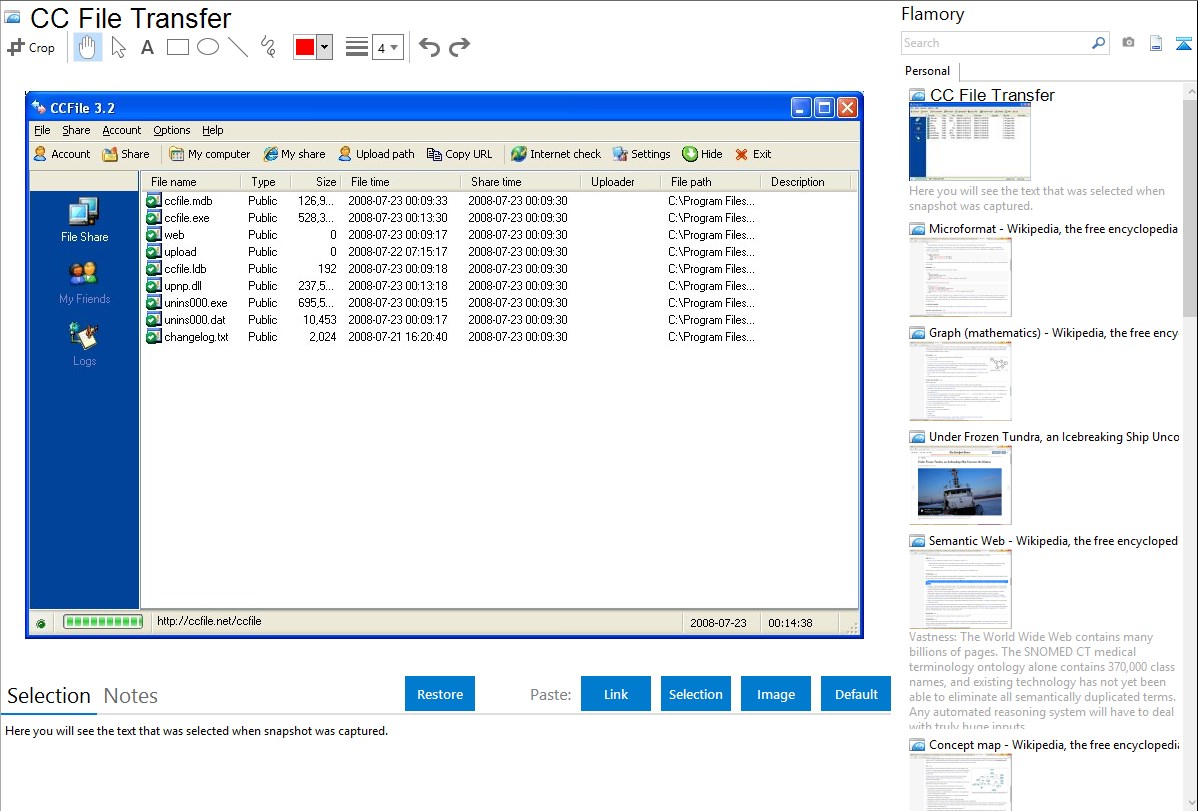Click the Flamory search magnifier icon
Viewport: 1198px width, 811px height.
[1098, 43]
